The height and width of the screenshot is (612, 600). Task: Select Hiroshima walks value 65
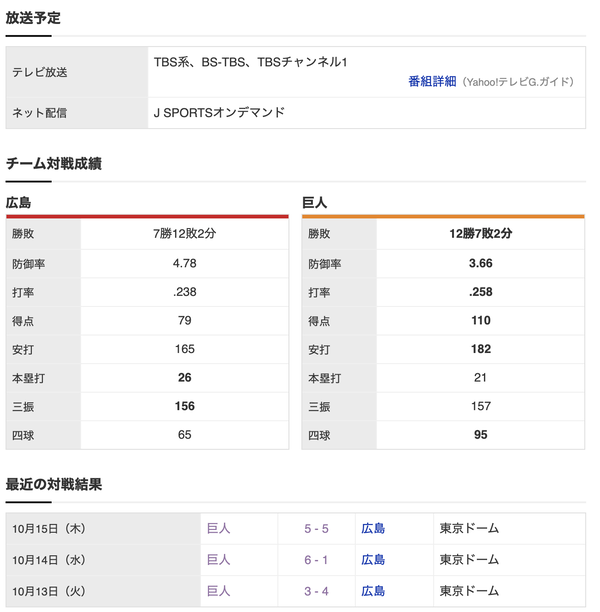pyautogui.click(x=184, y=434)
